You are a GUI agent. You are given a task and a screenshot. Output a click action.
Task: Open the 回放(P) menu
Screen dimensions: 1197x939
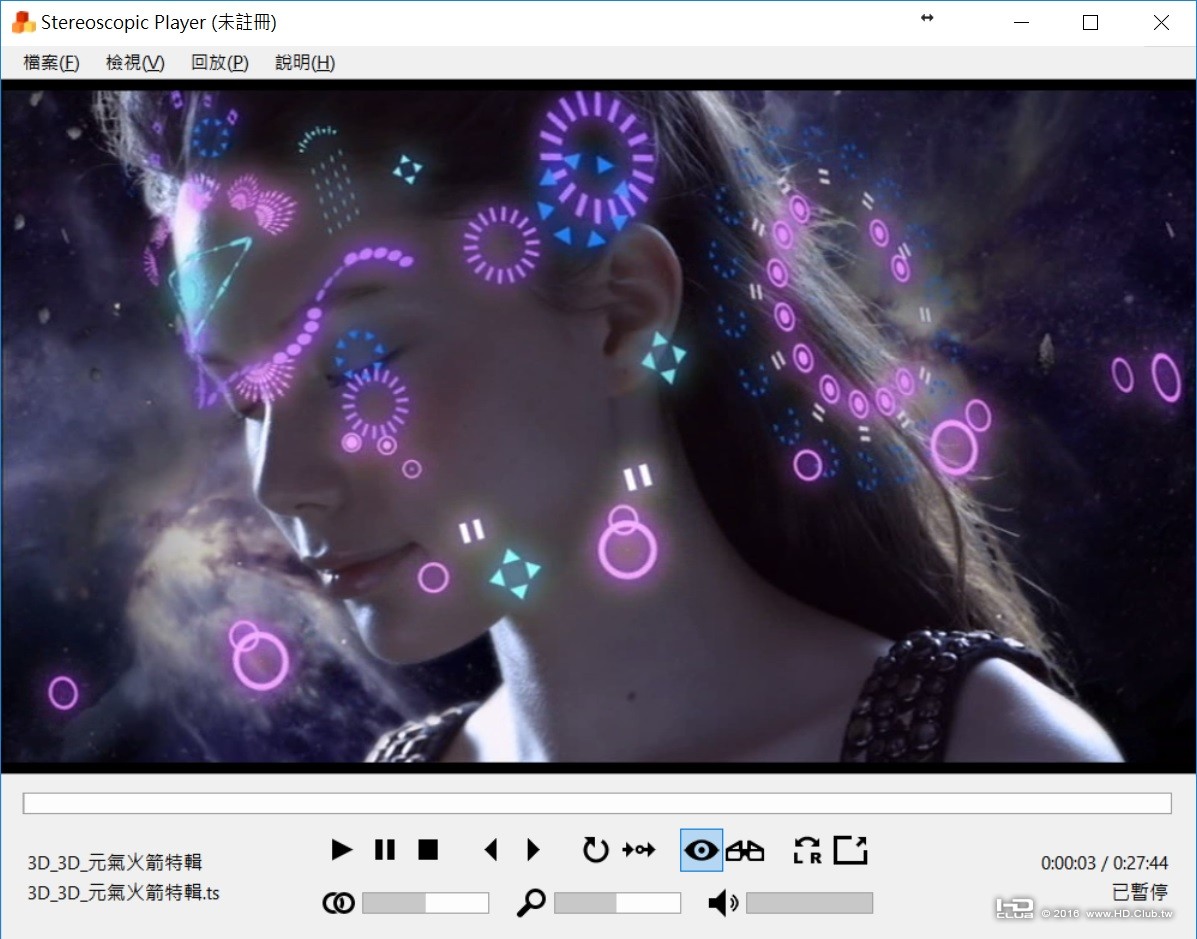[x=220, y=63]
